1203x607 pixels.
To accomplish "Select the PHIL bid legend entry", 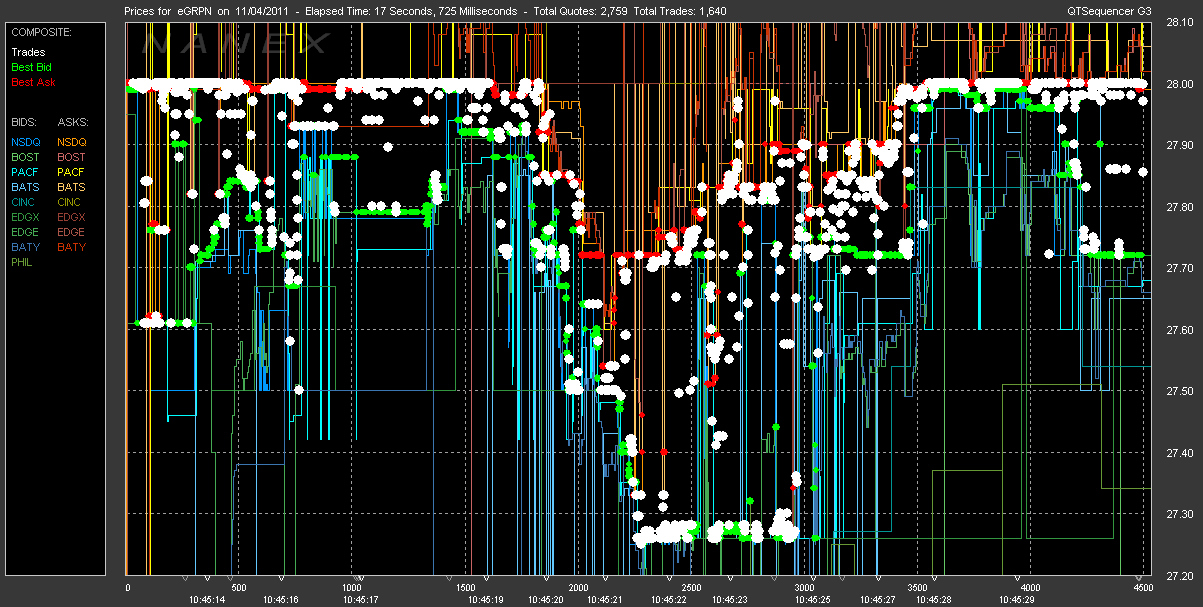I will (23, 261).
